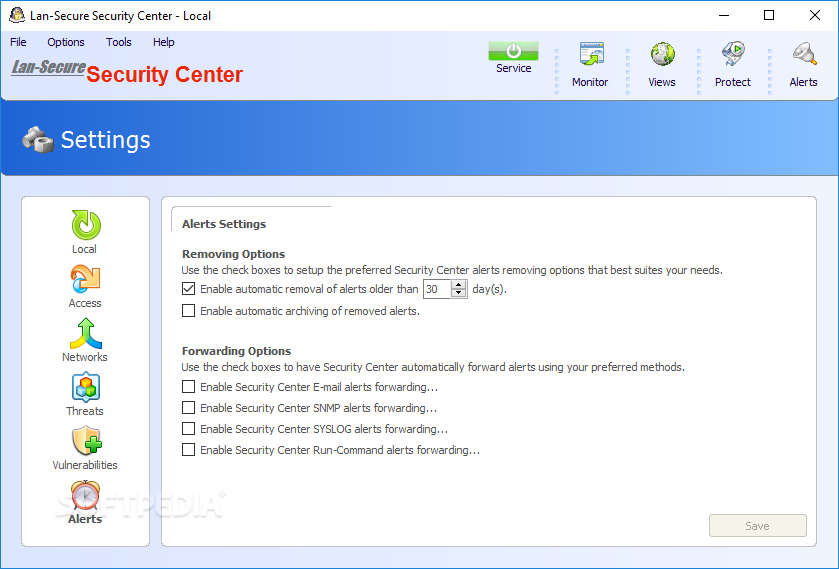Screen dimensions: 839x569
Task: Click the days number input field
Action: pos(438,289)
